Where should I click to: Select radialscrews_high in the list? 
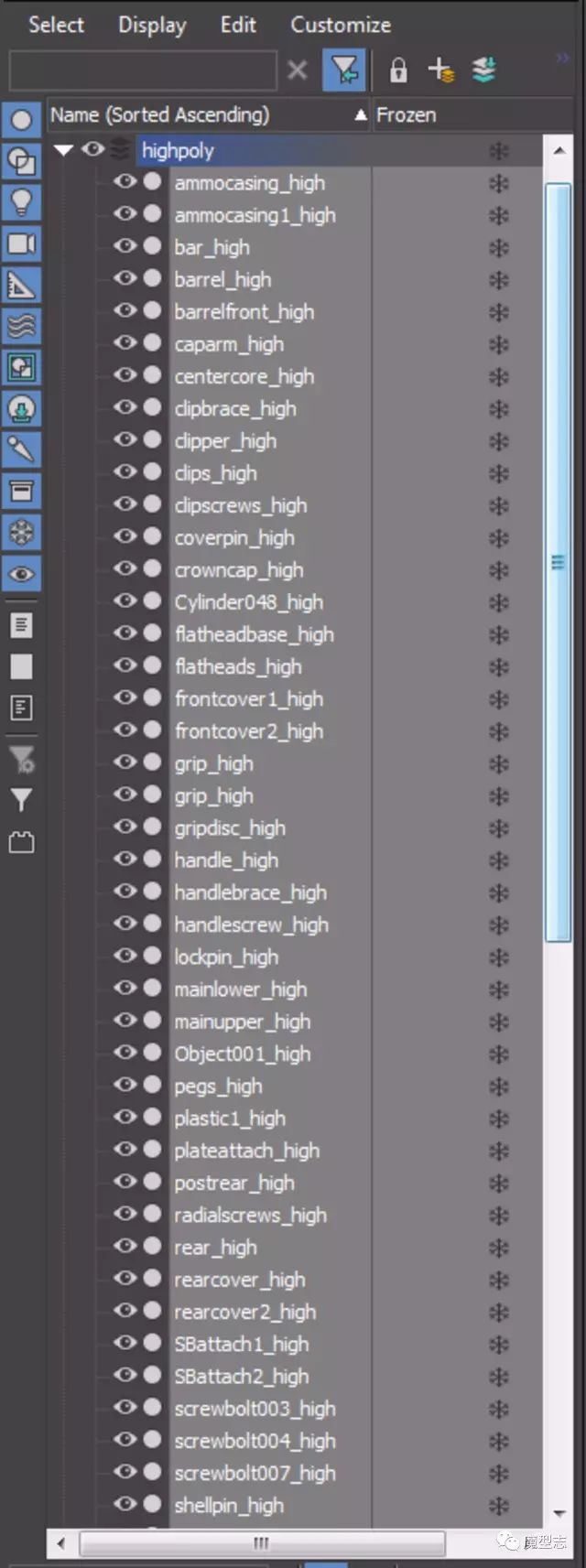point(251,1215)
